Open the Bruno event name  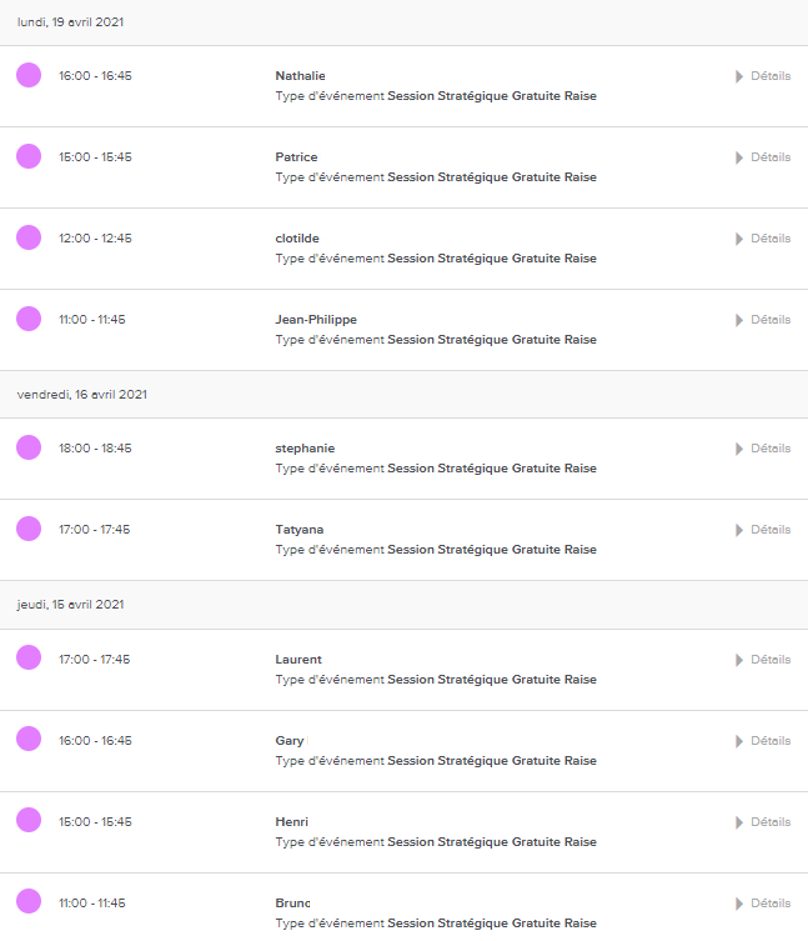[293, 903]
